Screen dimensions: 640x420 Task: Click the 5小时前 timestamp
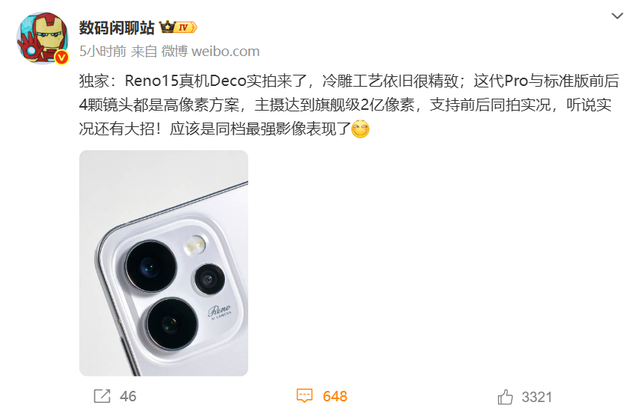click(102, 51)
